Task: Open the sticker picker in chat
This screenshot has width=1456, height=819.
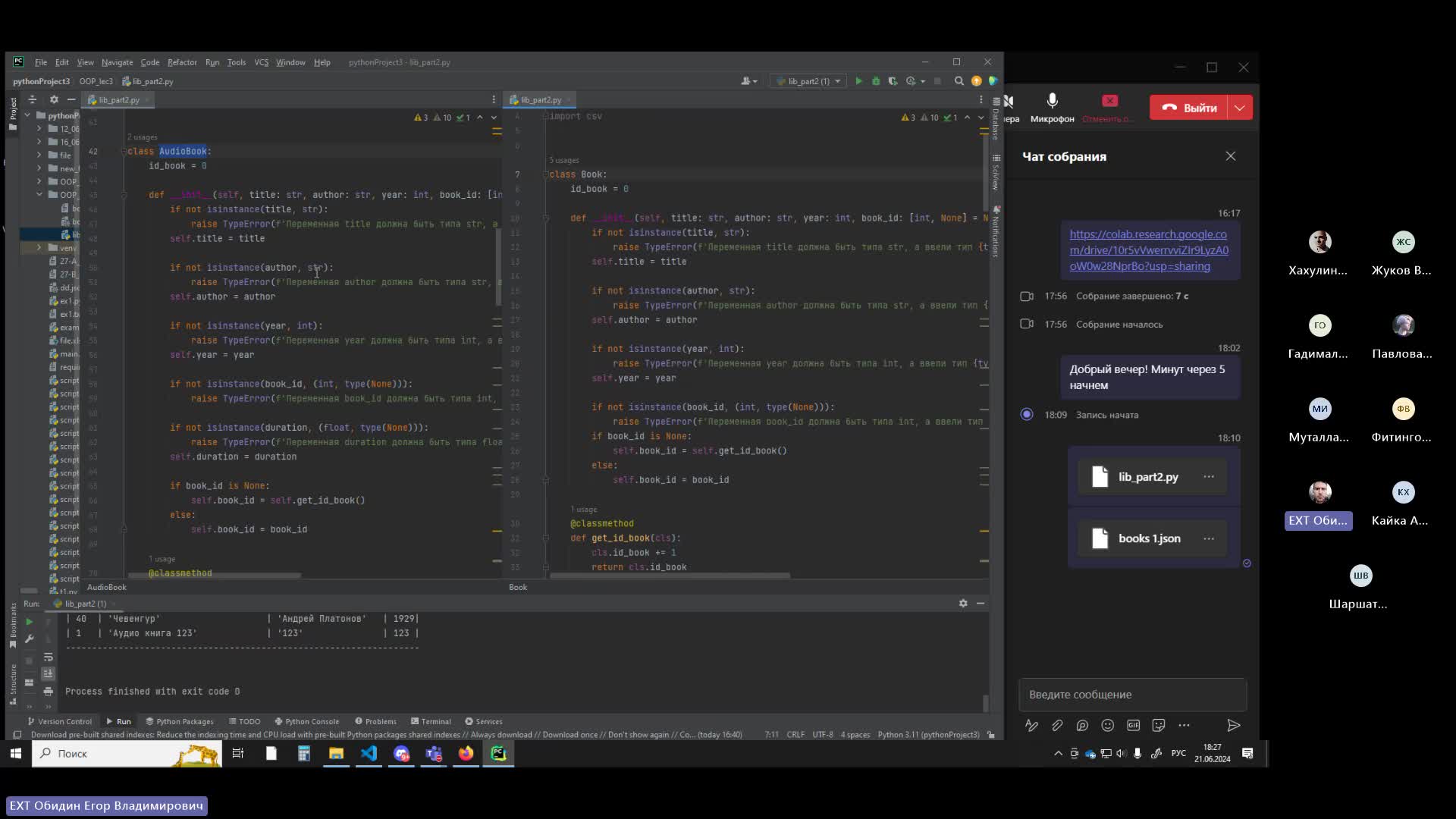Action: click(x=1159, y=726)
